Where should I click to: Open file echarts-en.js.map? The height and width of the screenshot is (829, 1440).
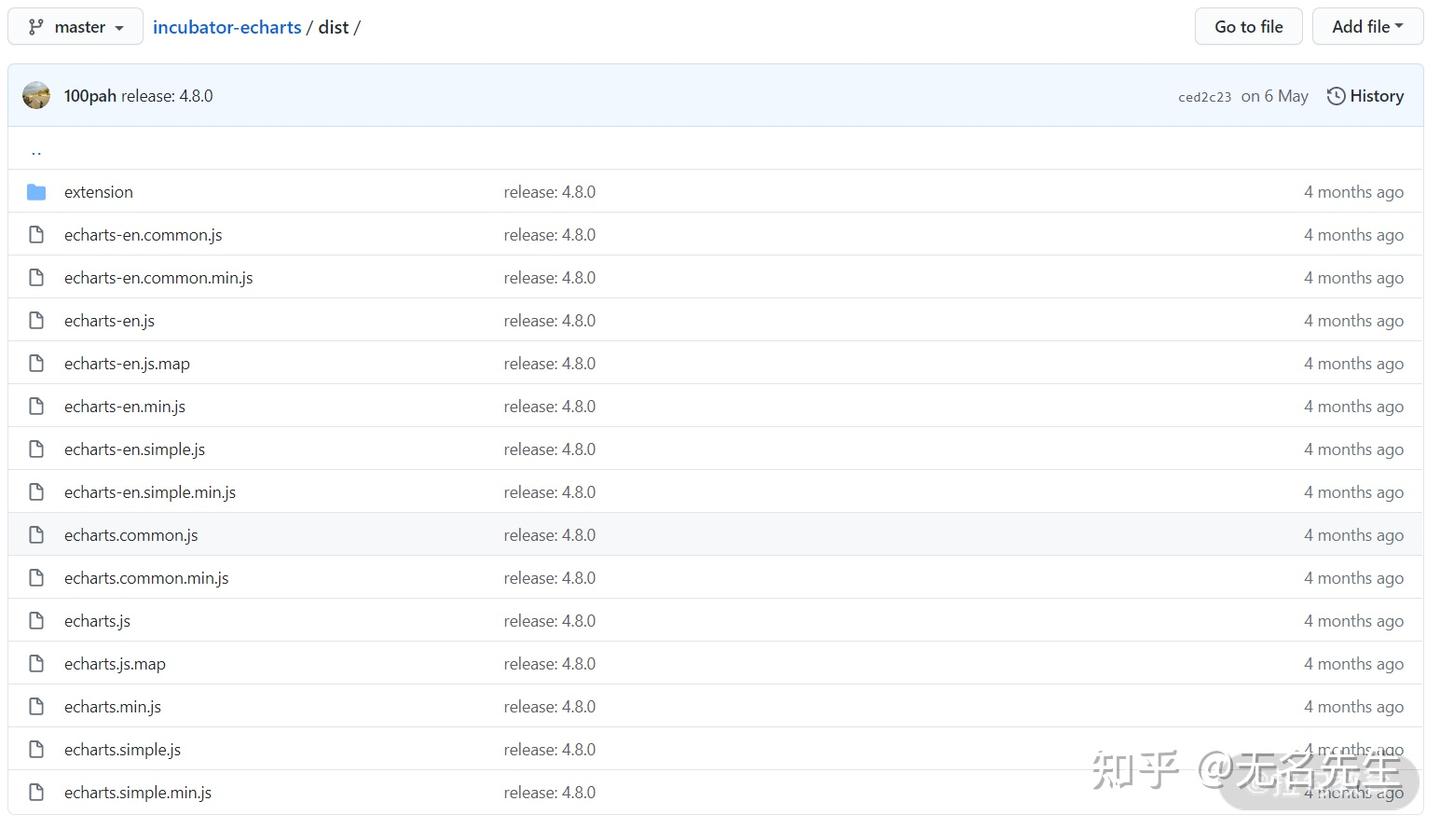click(127, 364)
